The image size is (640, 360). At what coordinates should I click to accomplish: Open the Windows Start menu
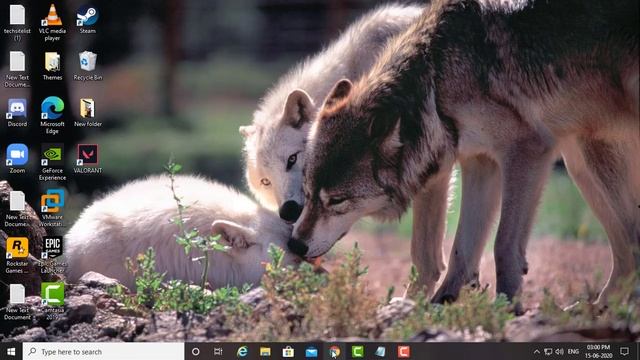pyautogui.click(x=11, y=351)
